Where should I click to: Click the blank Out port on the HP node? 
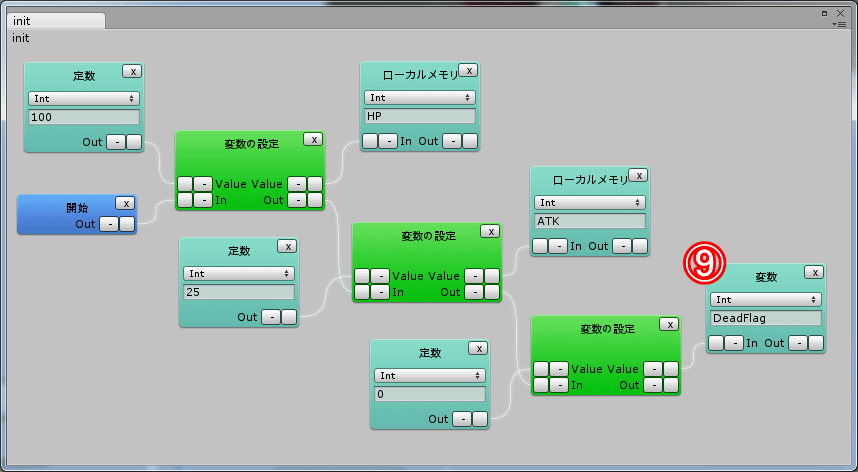tap(469, 141)
